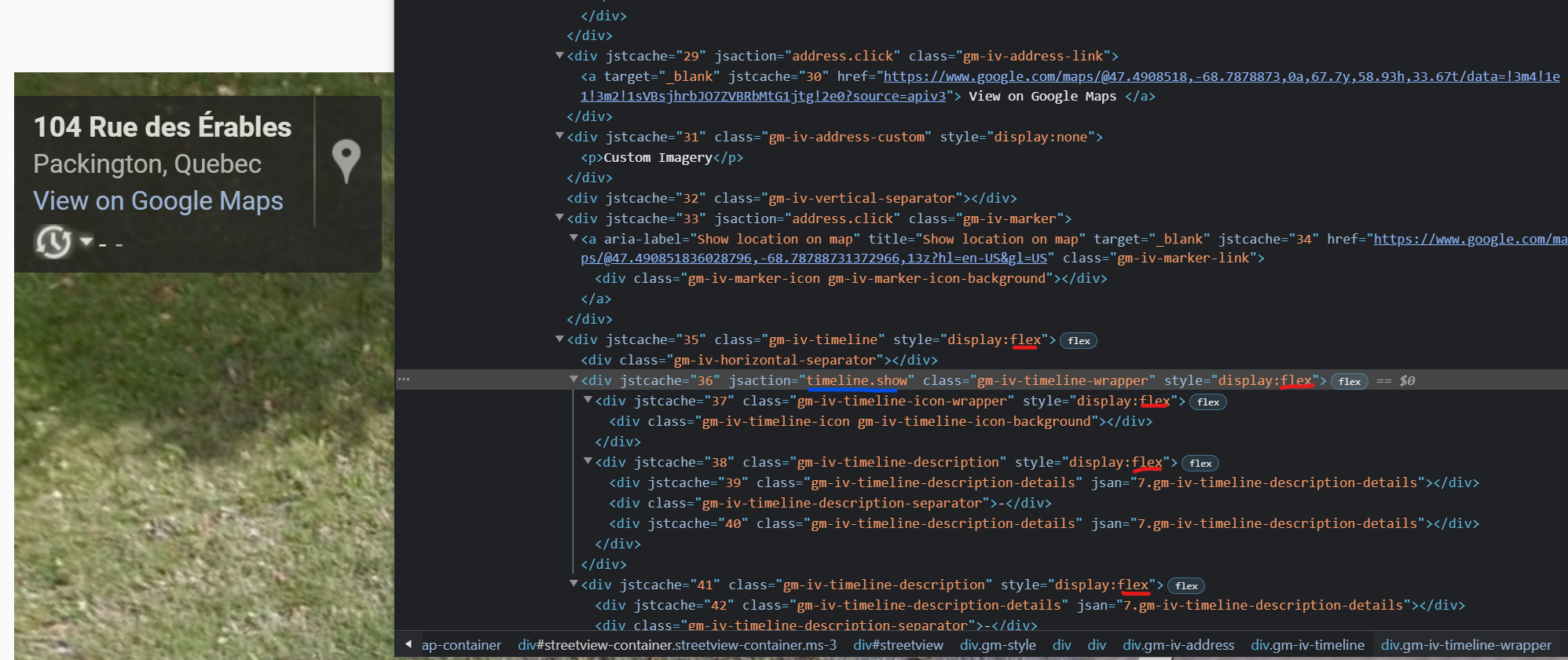1568x660 pixels.
Task: Toggle flex badge on gm-iv-timeline-wrapper div
Action: (x=1349, y=382)
